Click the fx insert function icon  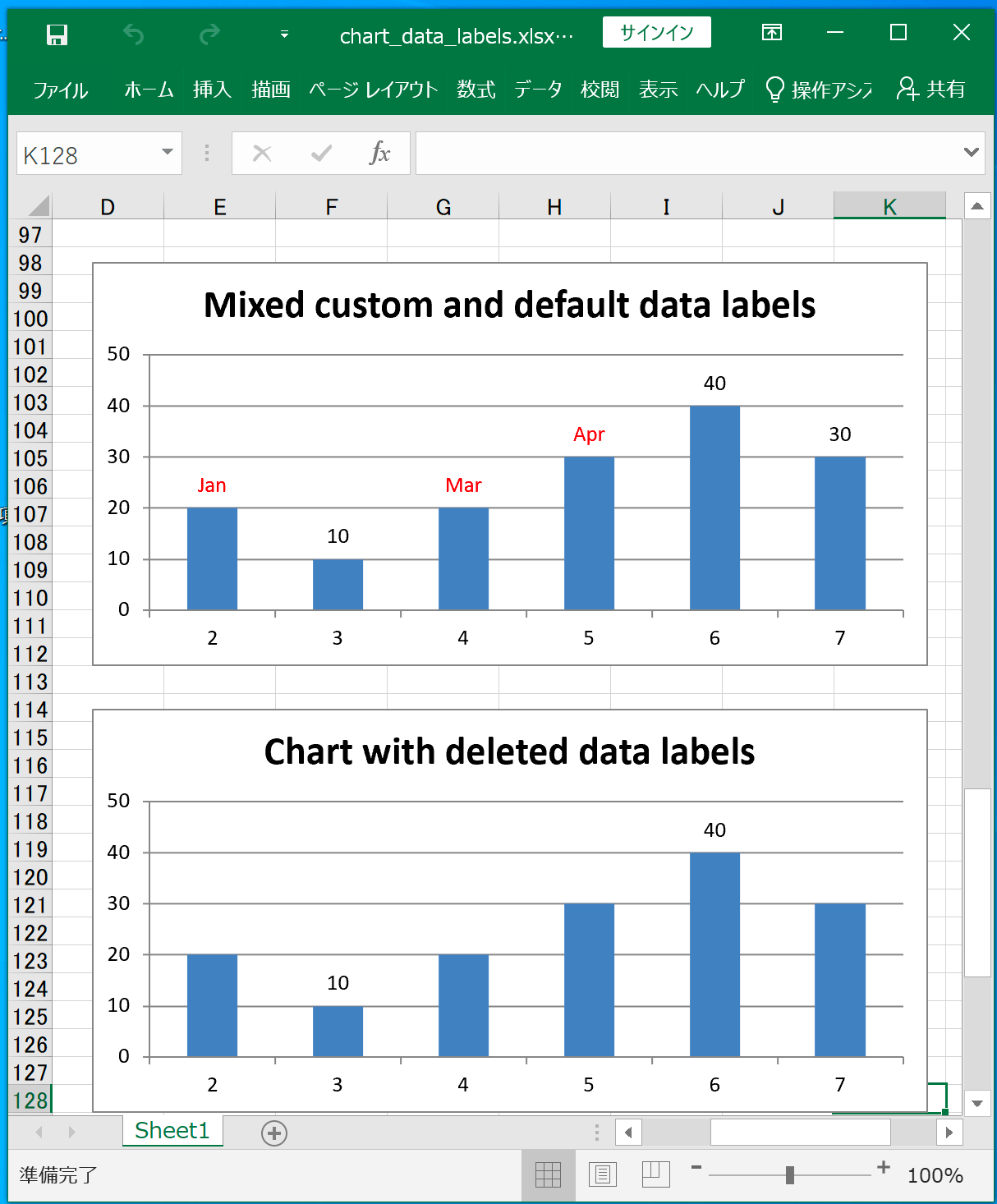click(x=379, y=154)
